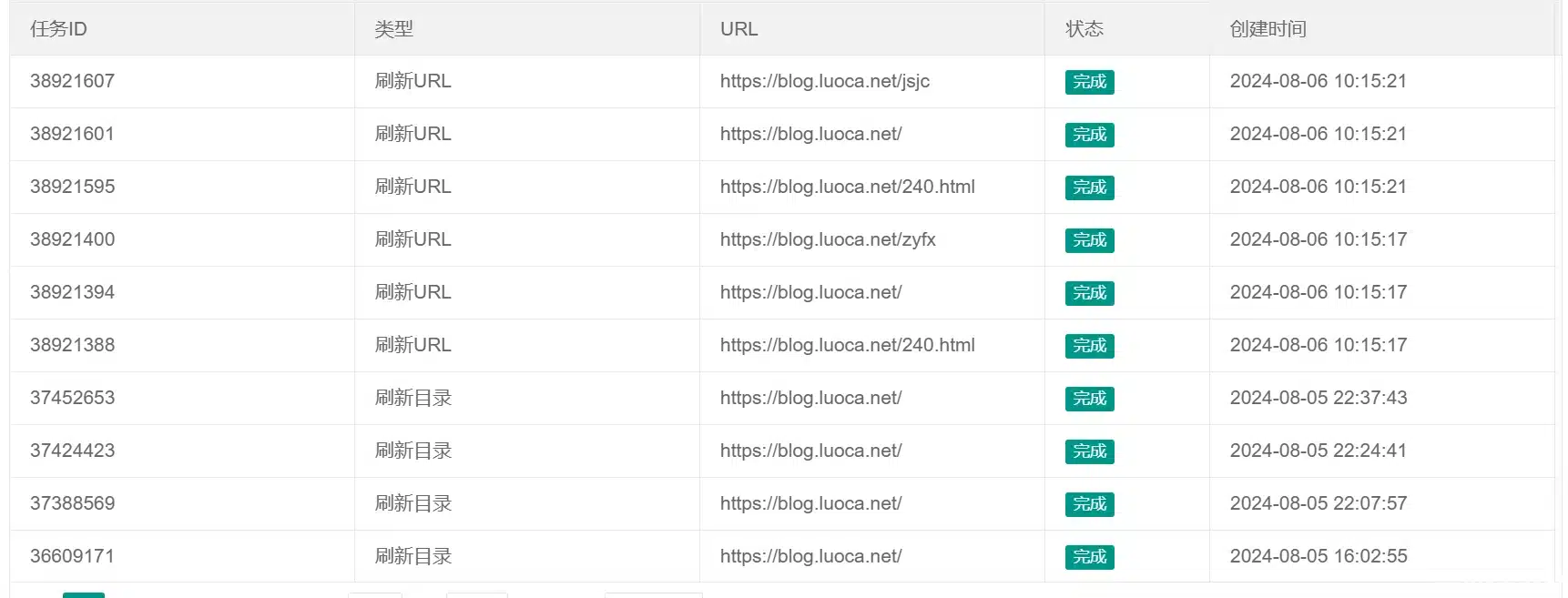Open the 240.html URL for task 38921595

(x=847, y=187)
